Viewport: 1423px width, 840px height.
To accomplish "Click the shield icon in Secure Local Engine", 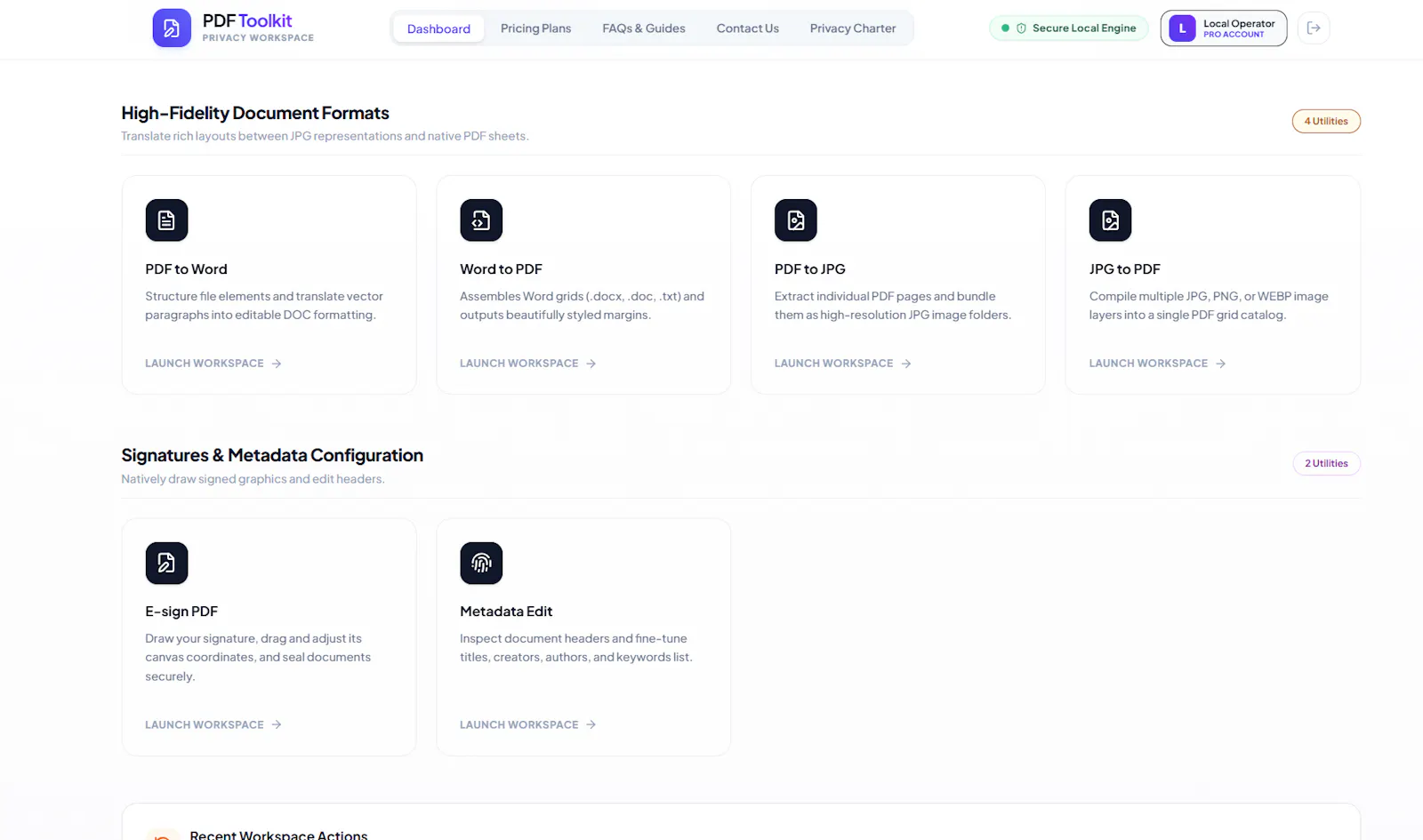I will [1021, 28].
